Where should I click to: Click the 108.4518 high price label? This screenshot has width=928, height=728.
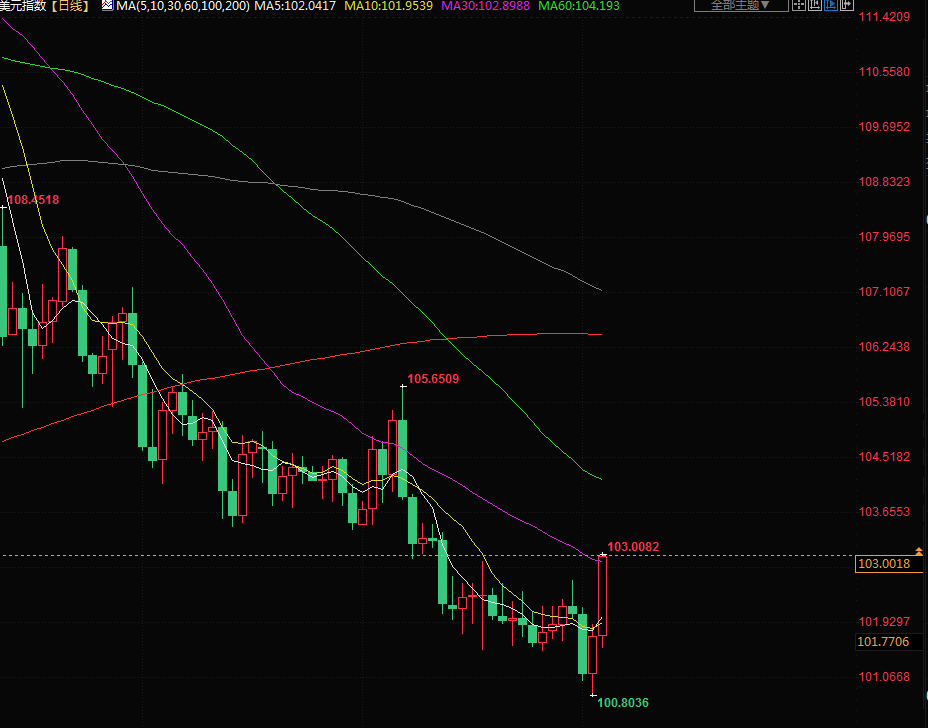33,200
